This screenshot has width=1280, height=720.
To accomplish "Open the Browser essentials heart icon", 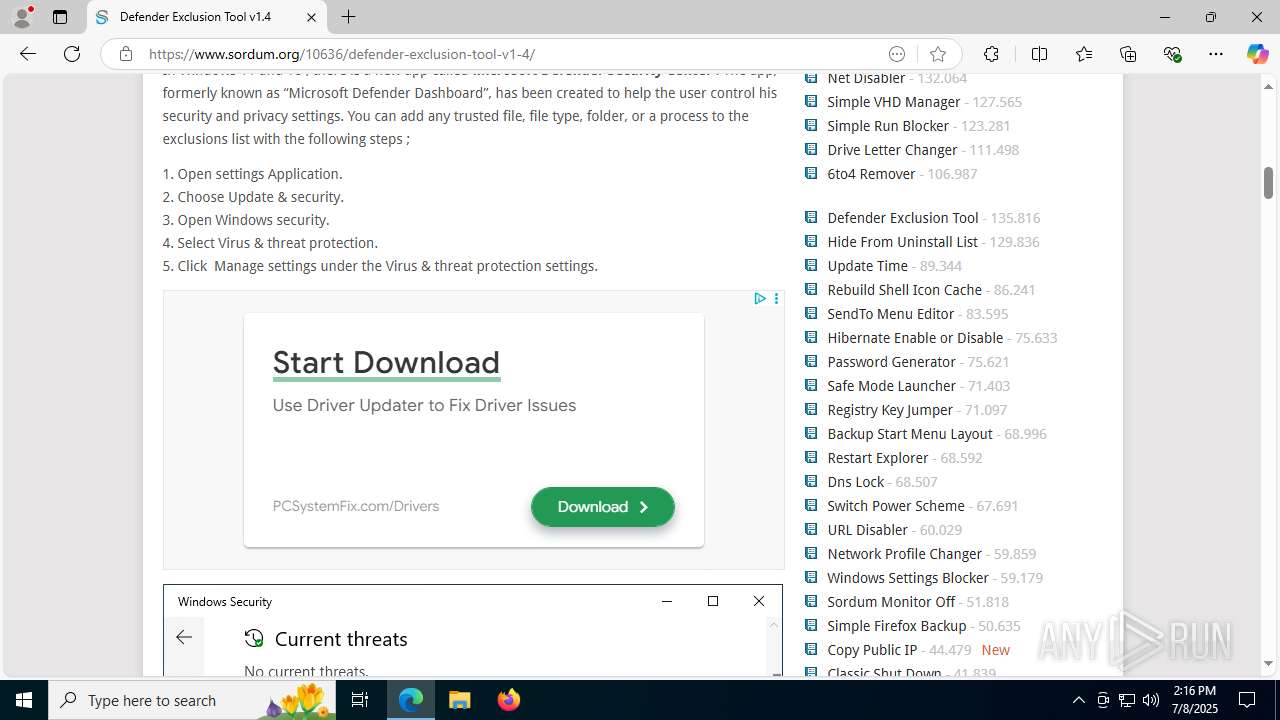I will pyautogui.click(x=1172, y=54).
